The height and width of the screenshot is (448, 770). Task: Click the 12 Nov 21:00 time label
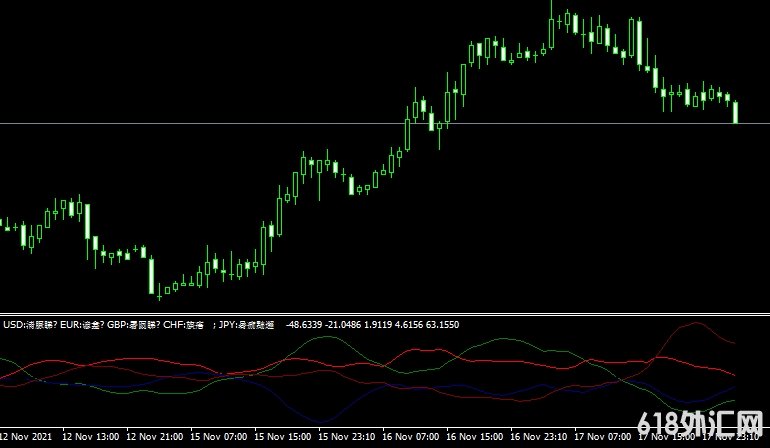(x=155, y=437)
